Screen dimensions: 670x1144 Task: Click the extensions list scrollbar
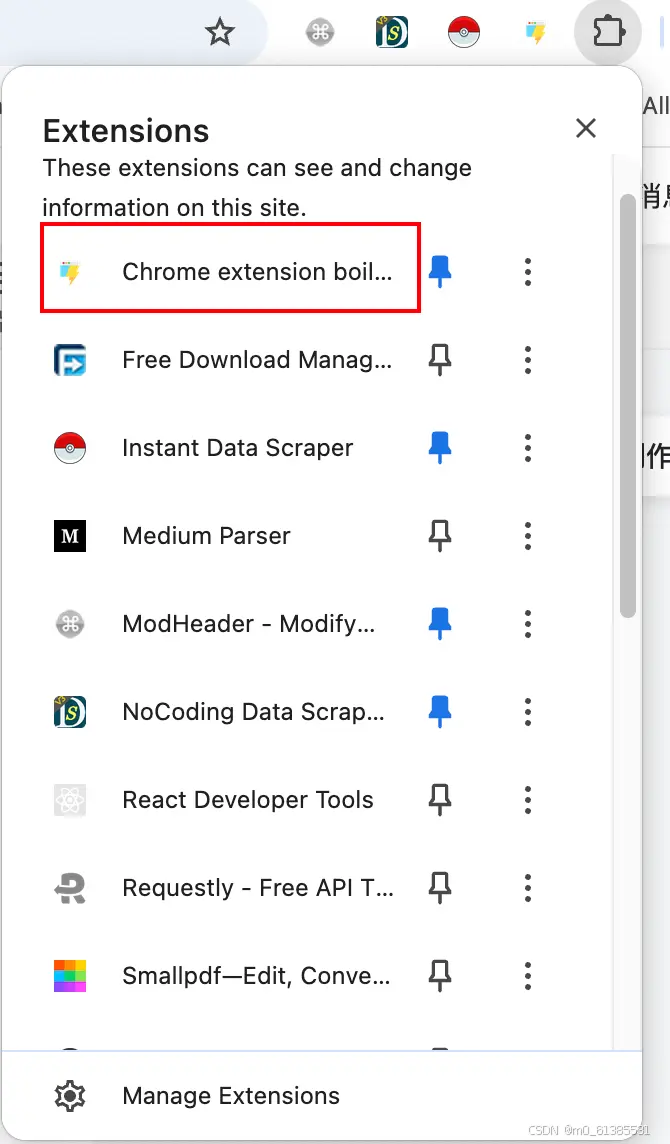628,400
